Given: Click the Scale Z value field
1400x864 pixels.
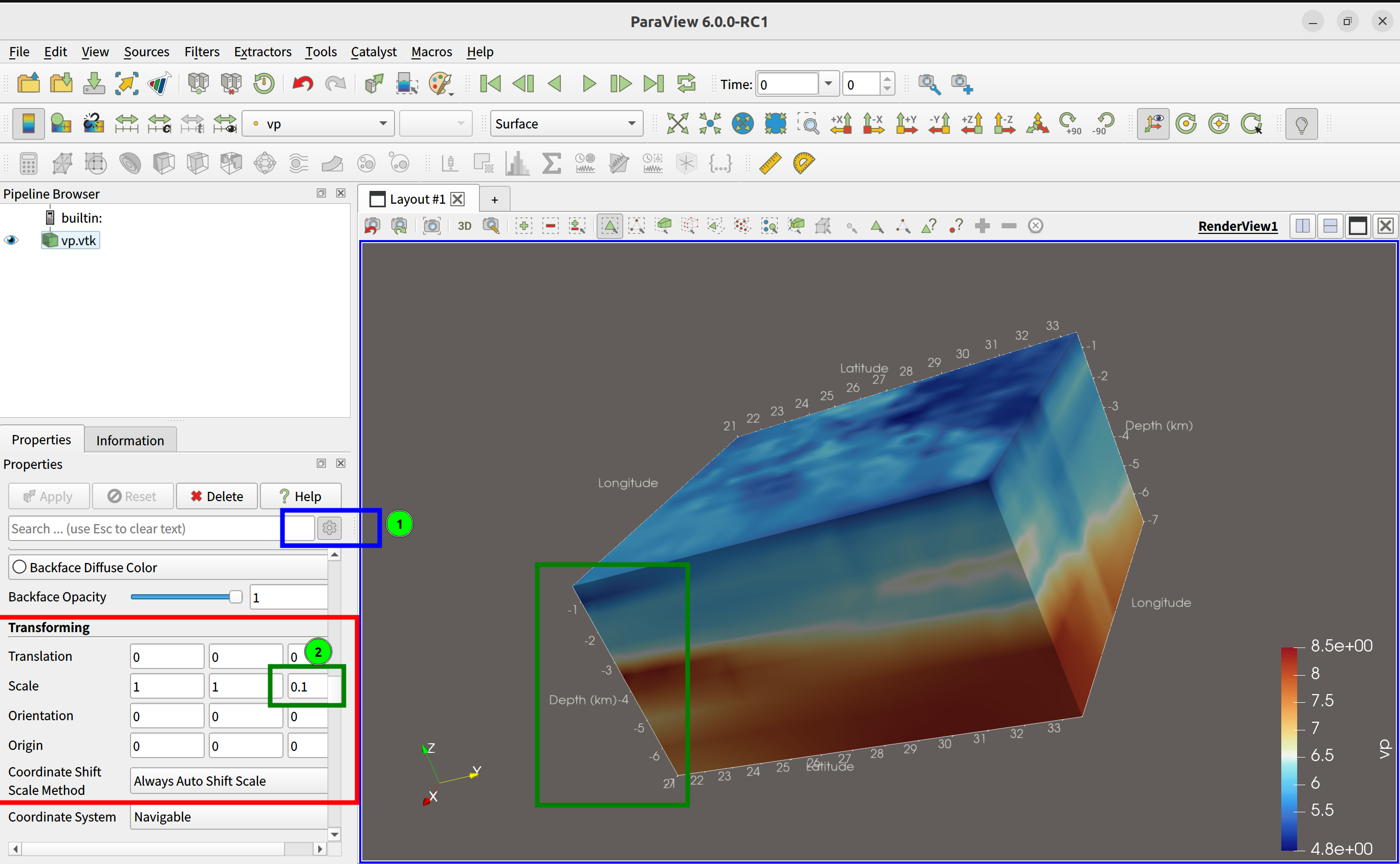Looking at the screenshot, I should (x=308, y=686).
